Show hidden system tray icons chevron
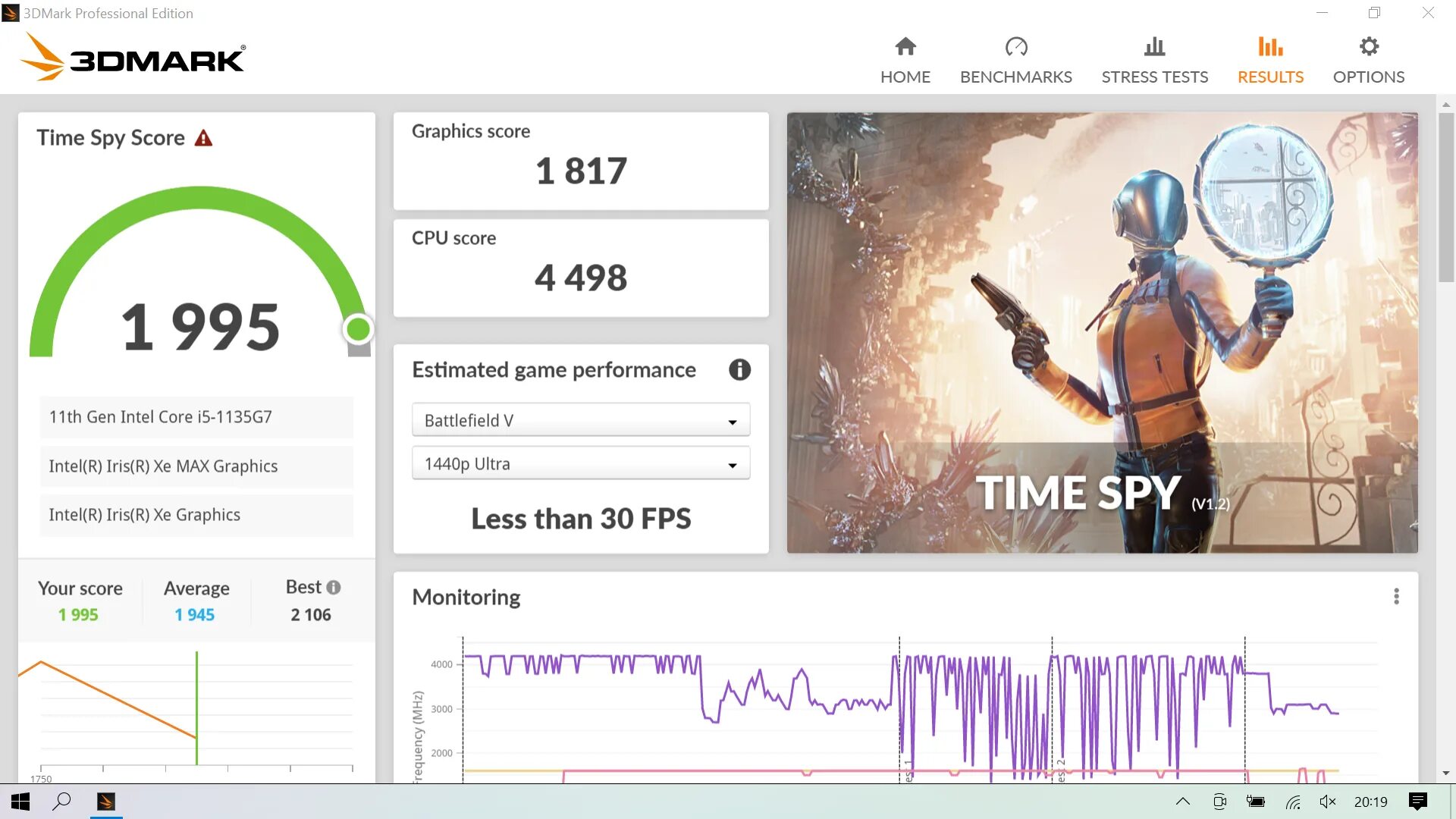Viewport: 1456px width, 819px height. pos(1182,802)
